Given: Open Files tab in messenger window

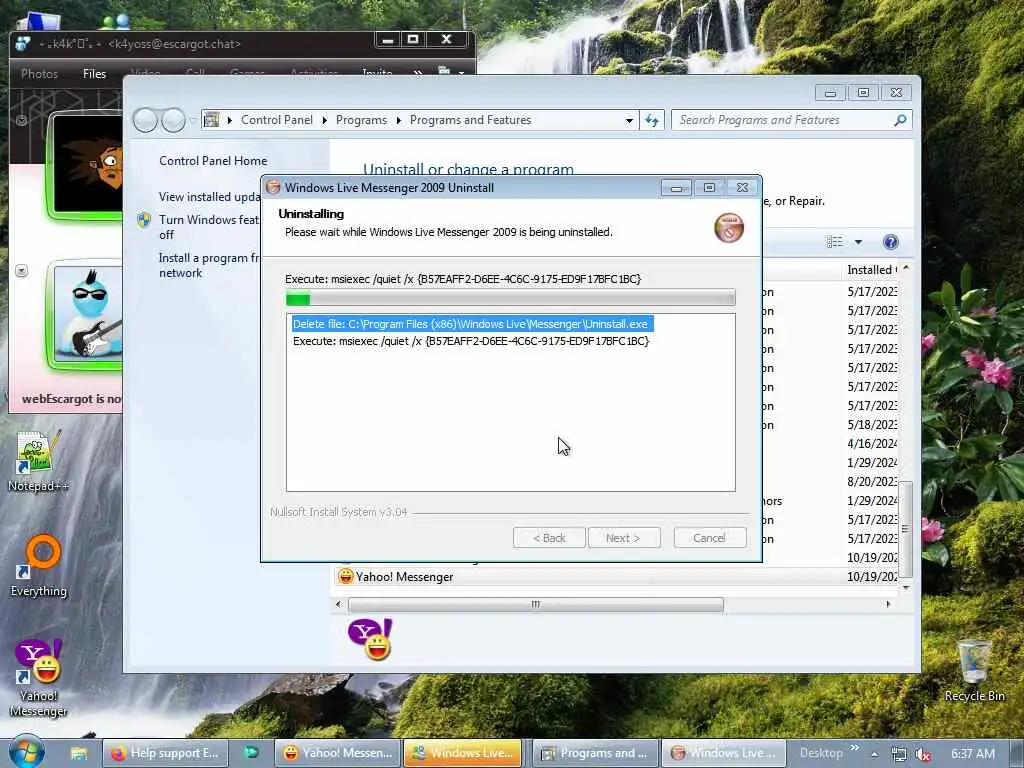Looking at the screenshot, I should pos(94,74).
